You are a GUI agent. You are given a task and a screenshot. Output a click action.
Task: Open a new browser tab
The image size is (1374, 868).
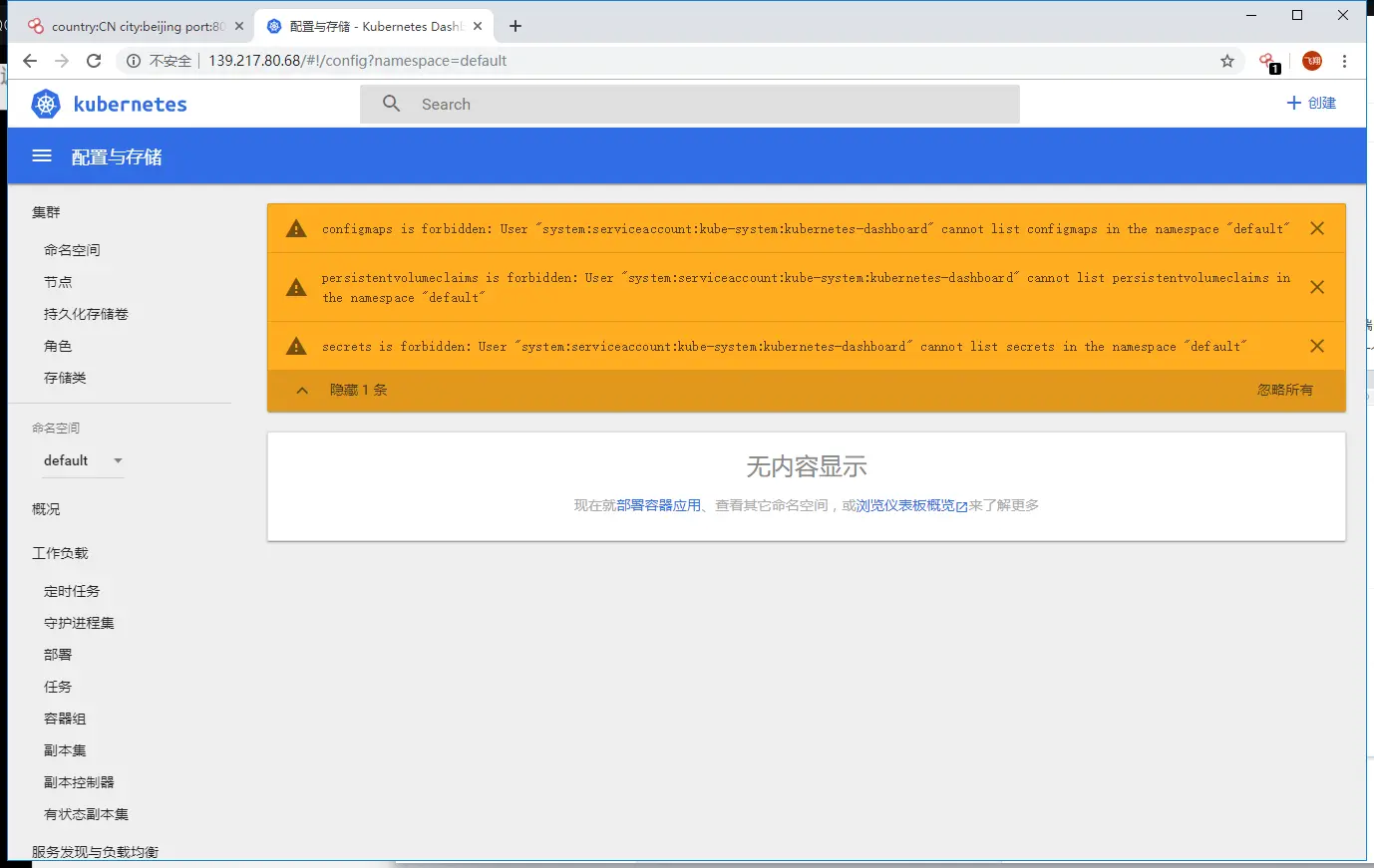click(515, 26)
